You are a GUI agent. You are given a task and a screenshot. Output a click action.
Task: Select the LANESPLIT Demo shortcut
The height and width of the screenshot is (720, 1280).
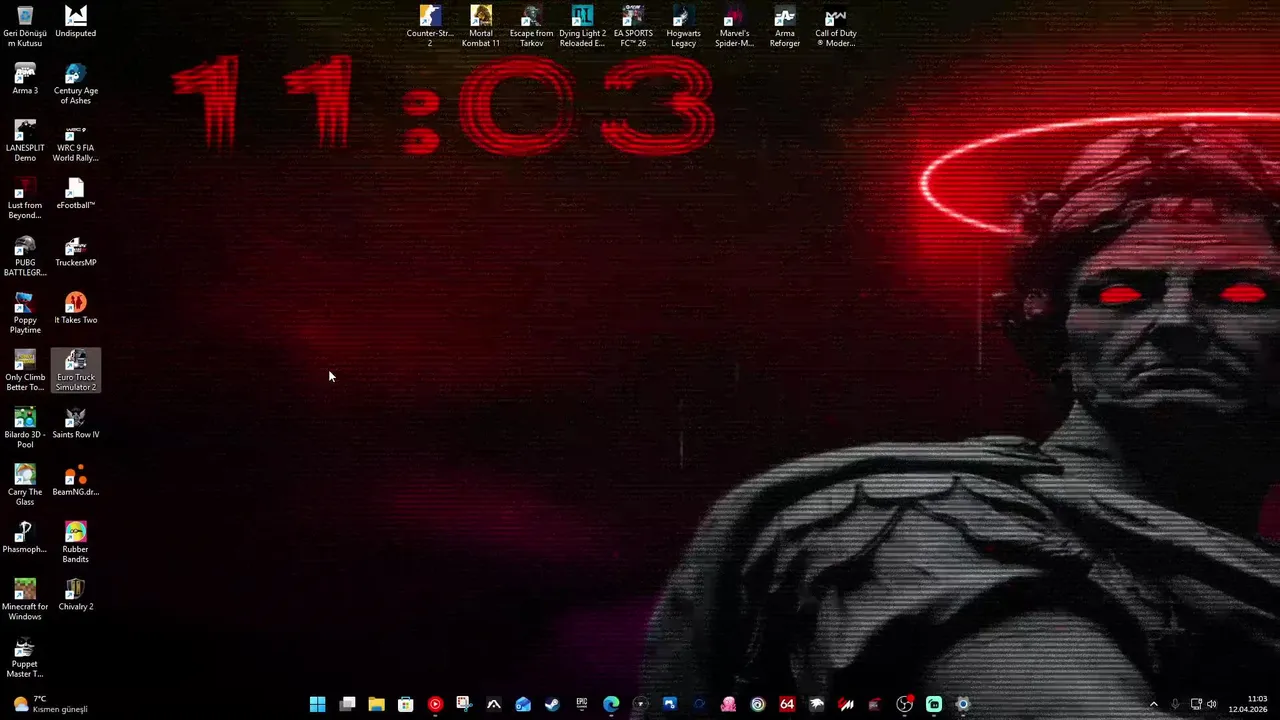click(25, 141)
